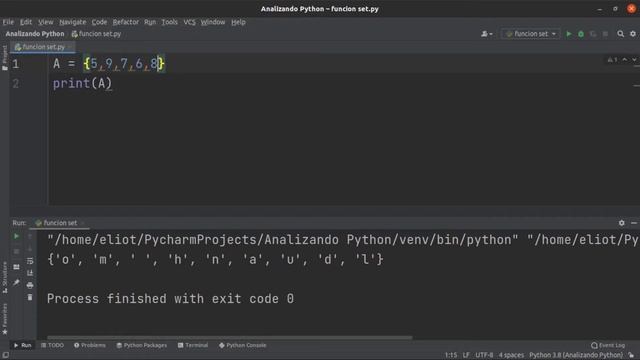
Task: Click the Restore Layout icon in Run panel
Action: (x=16, y=267)
